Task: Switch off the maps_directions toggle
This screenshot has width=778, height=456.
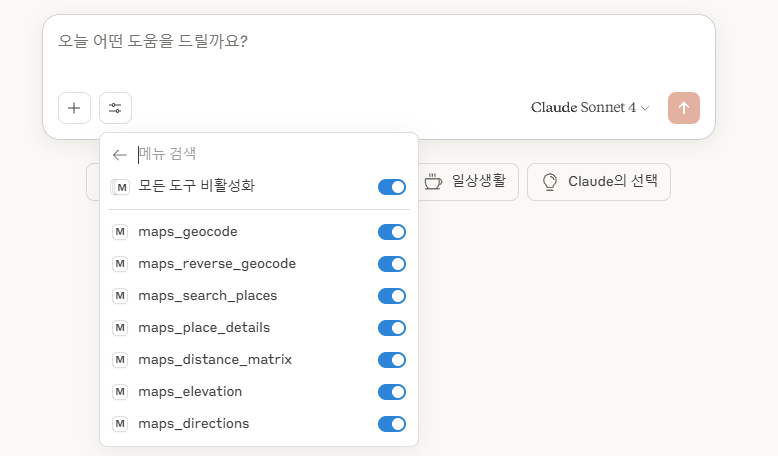Action: pyautogui.click(x=391, y=424)
